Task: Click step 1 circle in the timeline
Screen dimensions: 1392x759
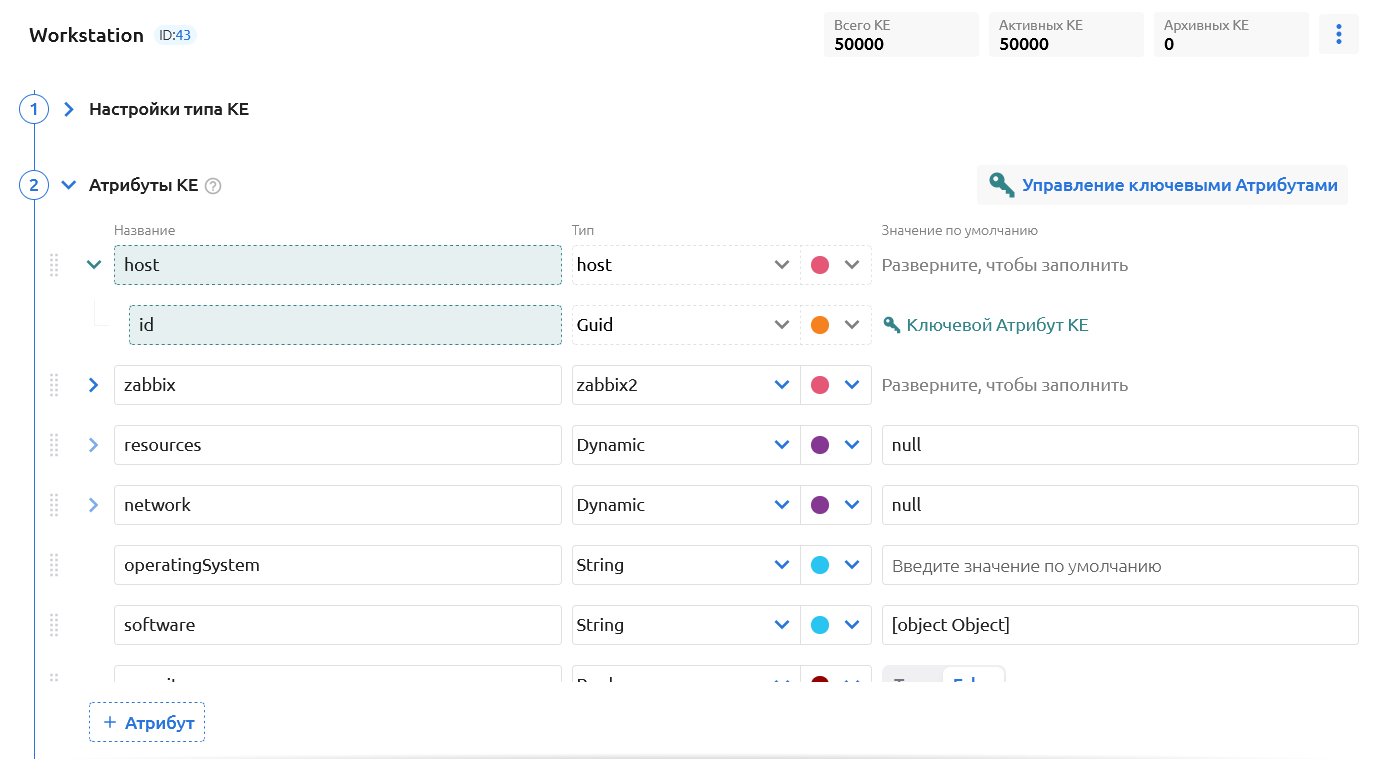Action: [x=34, y=109]
